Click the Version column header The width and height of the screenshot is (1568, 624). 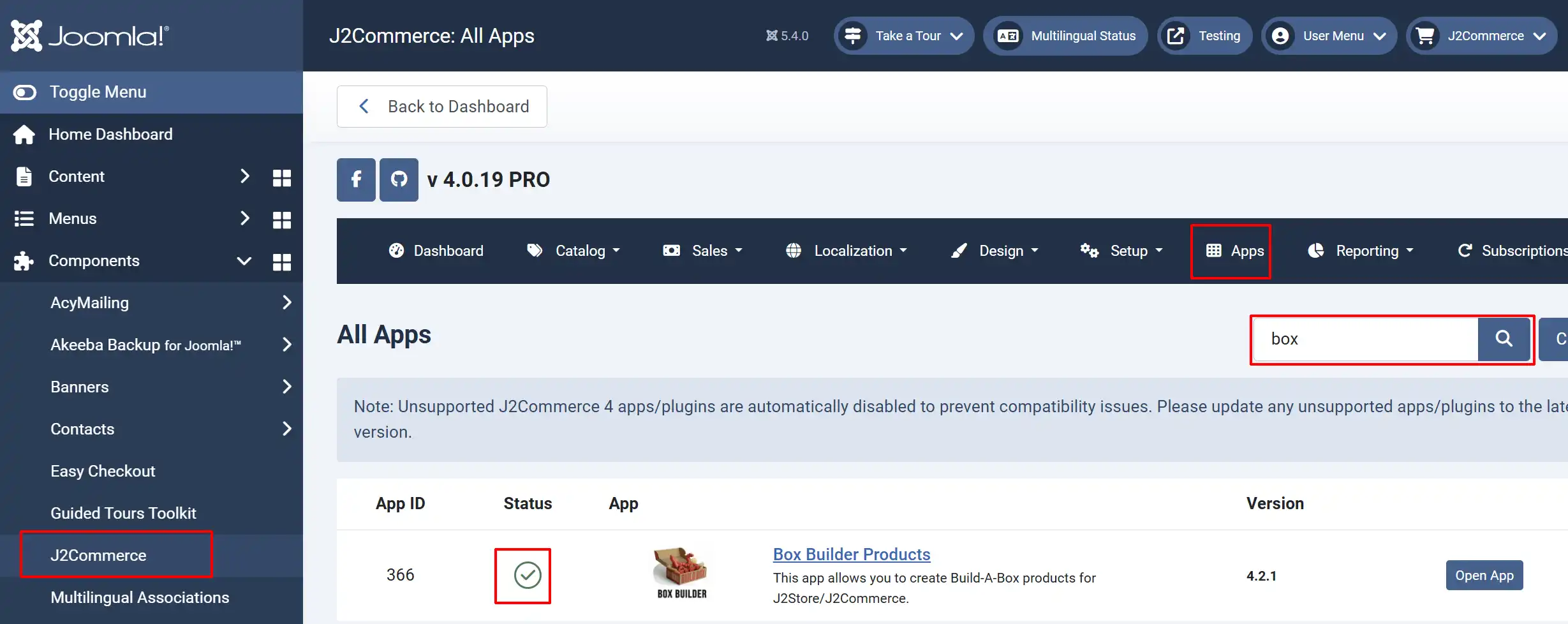tap(1275, 504)
